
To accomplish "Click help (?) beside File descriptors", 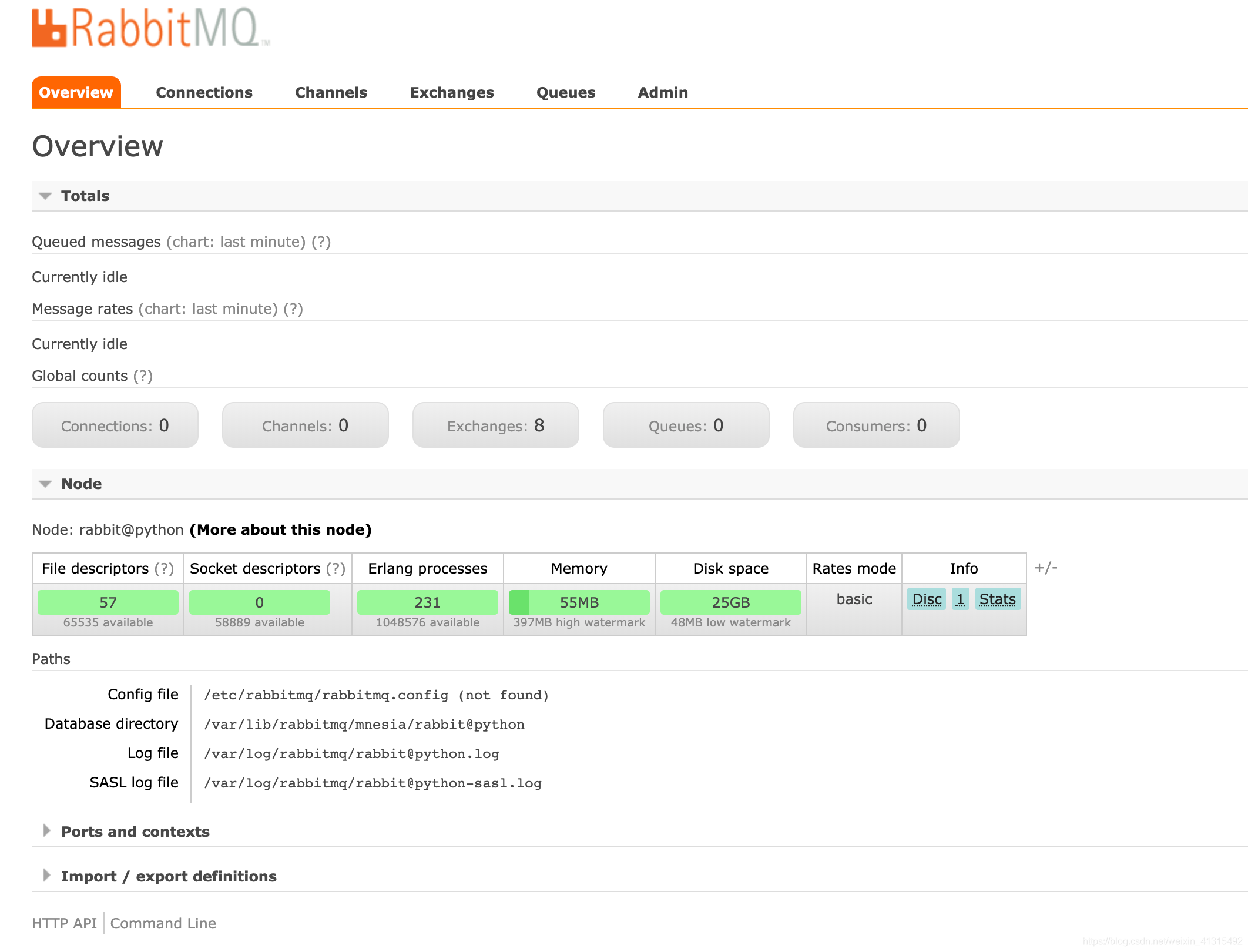I will click(164, 569).
